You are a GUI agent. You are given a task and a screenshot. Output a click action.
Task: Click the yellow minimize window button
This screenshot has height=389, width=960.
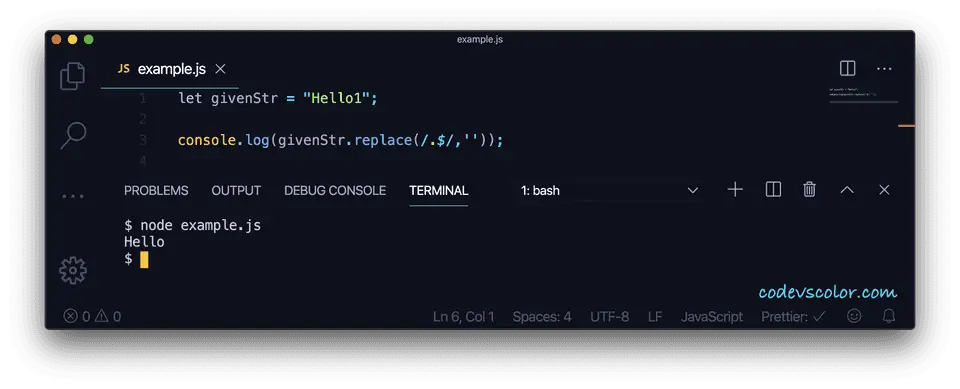(72, 39)
